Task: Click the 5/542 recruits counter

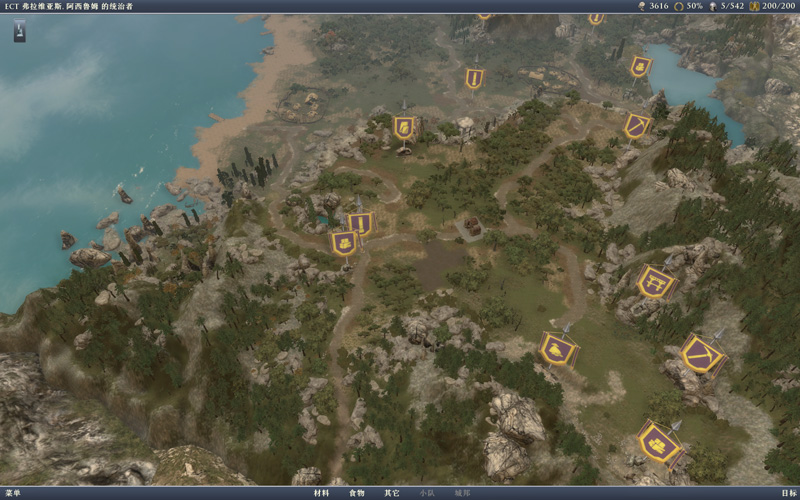Action: pyautogui.click(x=733, y=6)
